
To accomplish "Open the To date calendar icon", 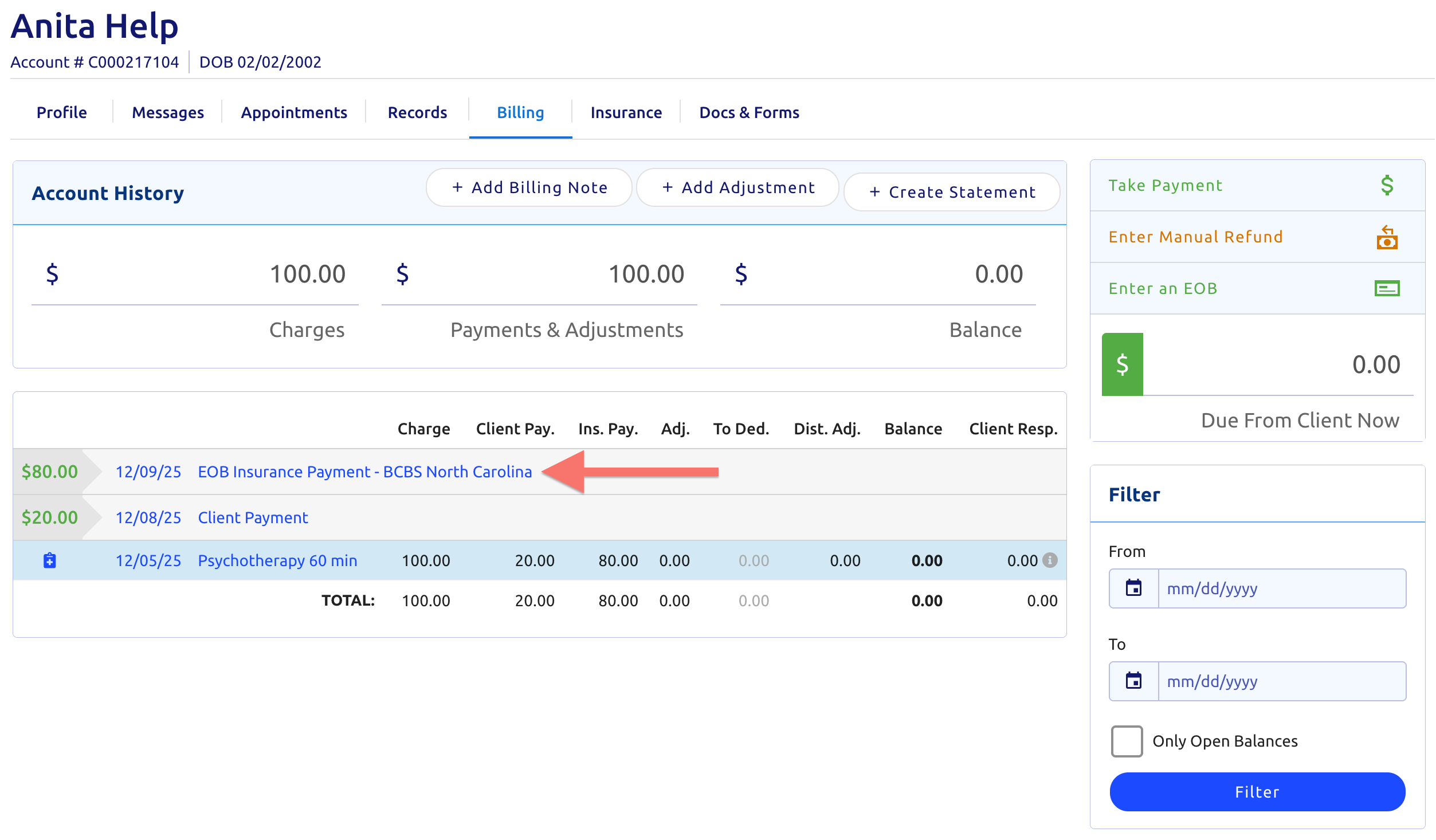I will (1133, 681).
